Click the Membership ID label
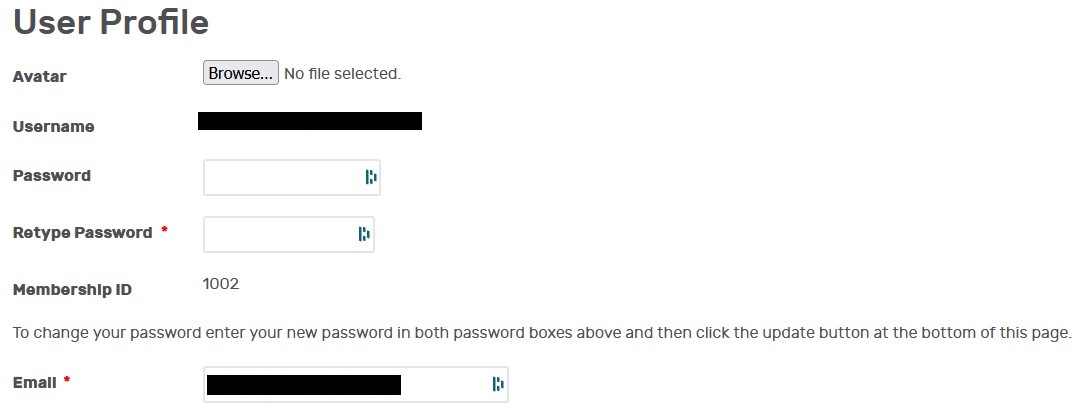This screenshot has height=409, width=1078. pyautogui.click(x=72, y=290)
